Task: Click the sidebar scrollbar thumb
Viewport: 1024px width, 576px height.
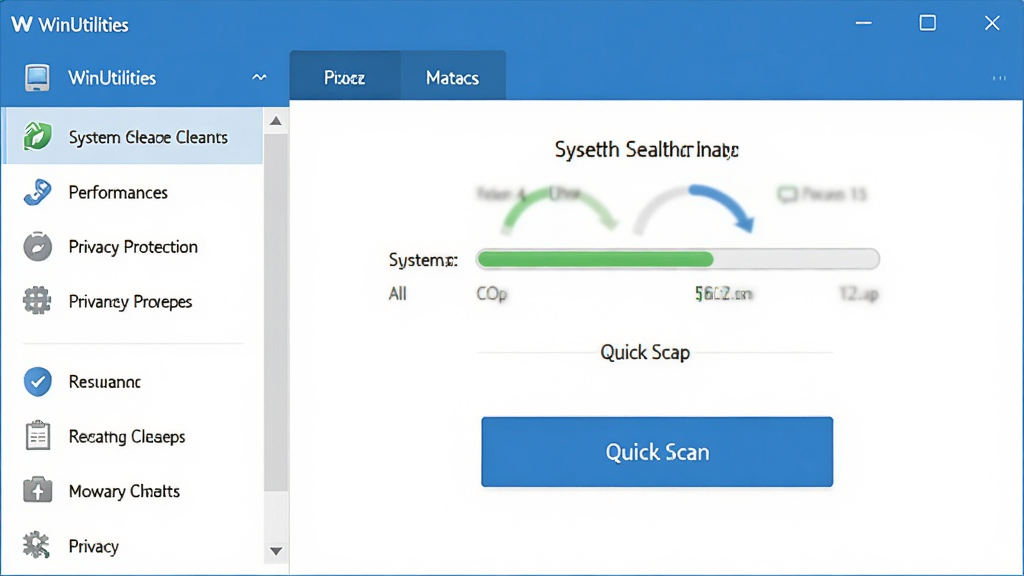Action: (276, 312)
